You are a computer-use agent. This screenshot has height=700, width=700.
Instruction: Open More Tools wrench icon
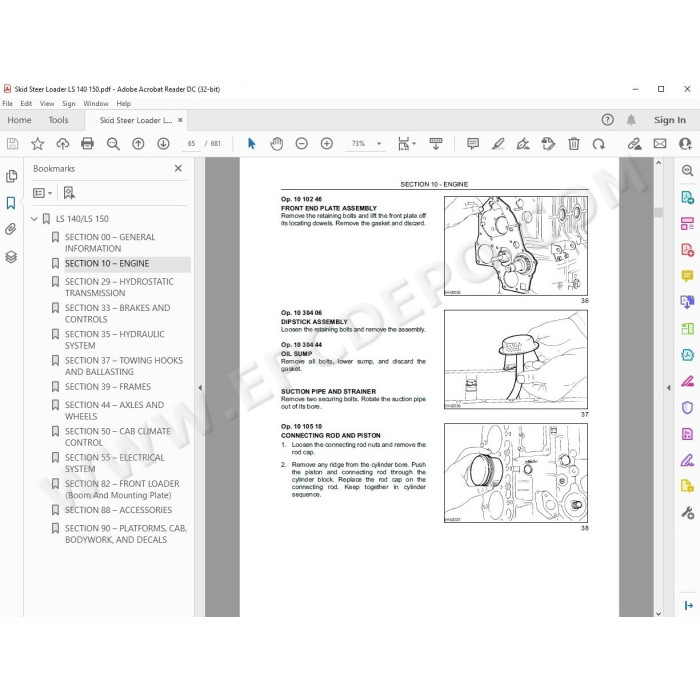click(687, 512)
